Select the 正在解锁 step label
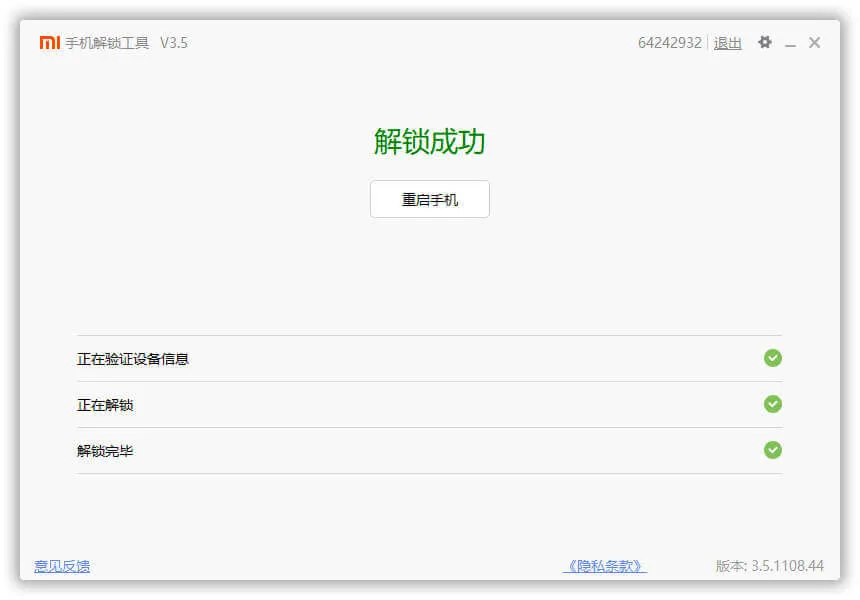The height and width of the screenshot is (600, 860). (x=105, y=405)
